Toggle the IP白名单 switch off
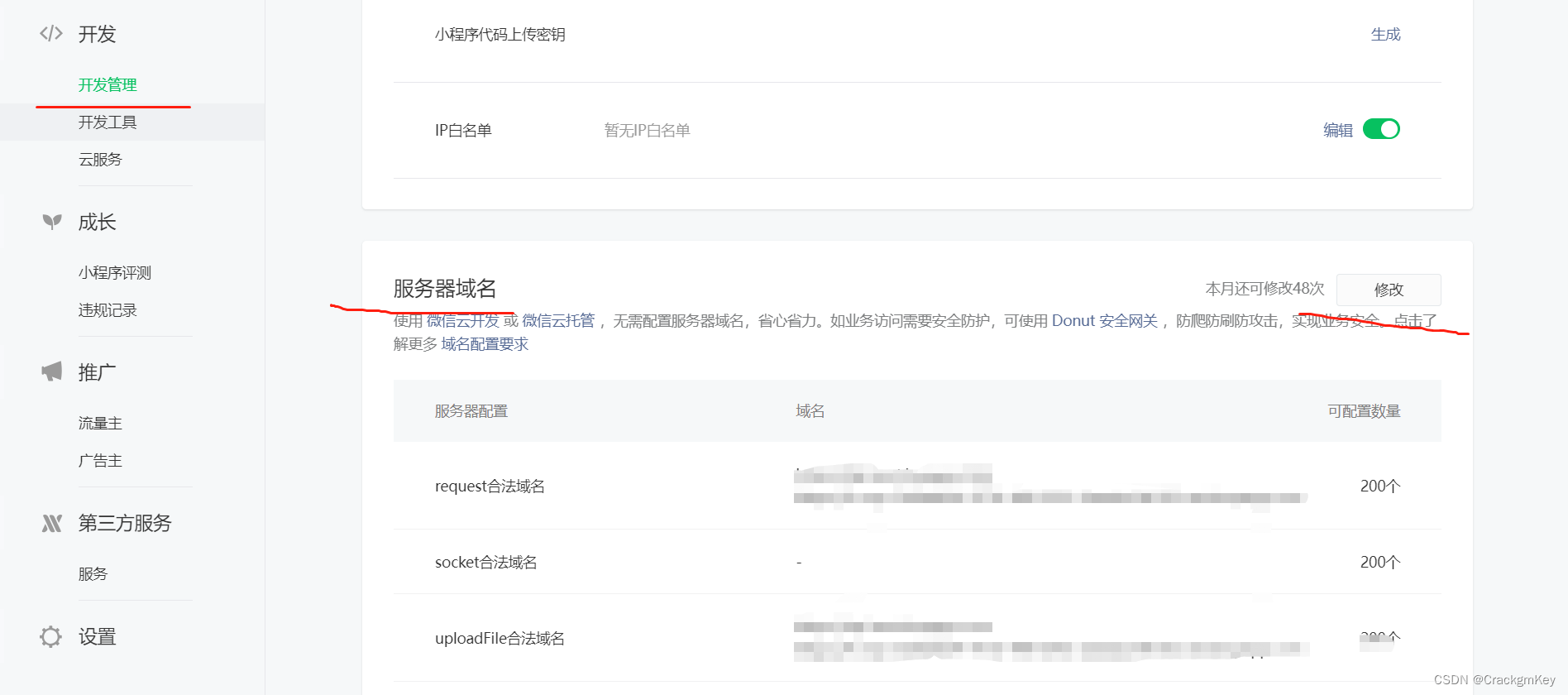This screenshot has height=695, width=1568. point(1381,129)
